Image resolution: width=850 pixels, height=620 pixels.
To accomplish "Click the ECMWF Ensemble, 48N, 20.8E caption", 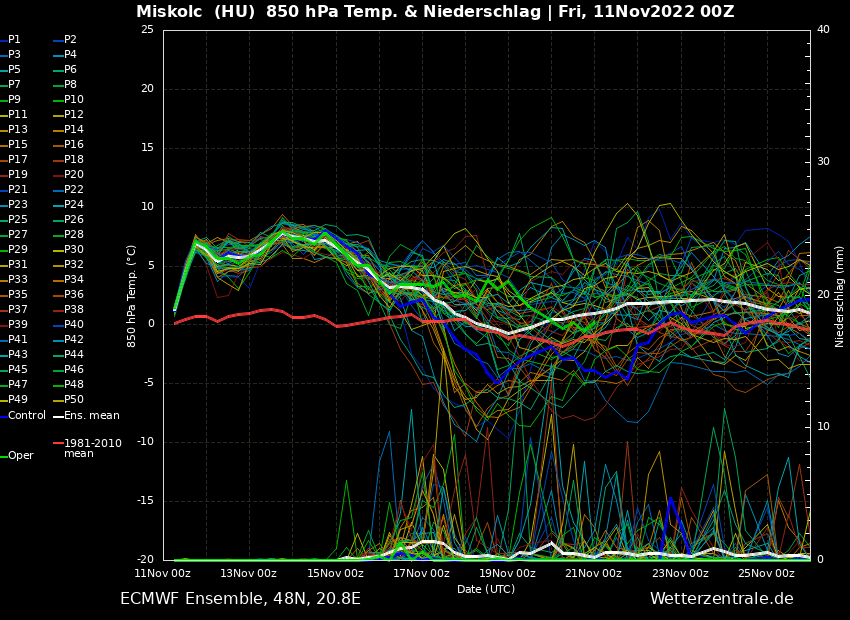I will (240, 599).
